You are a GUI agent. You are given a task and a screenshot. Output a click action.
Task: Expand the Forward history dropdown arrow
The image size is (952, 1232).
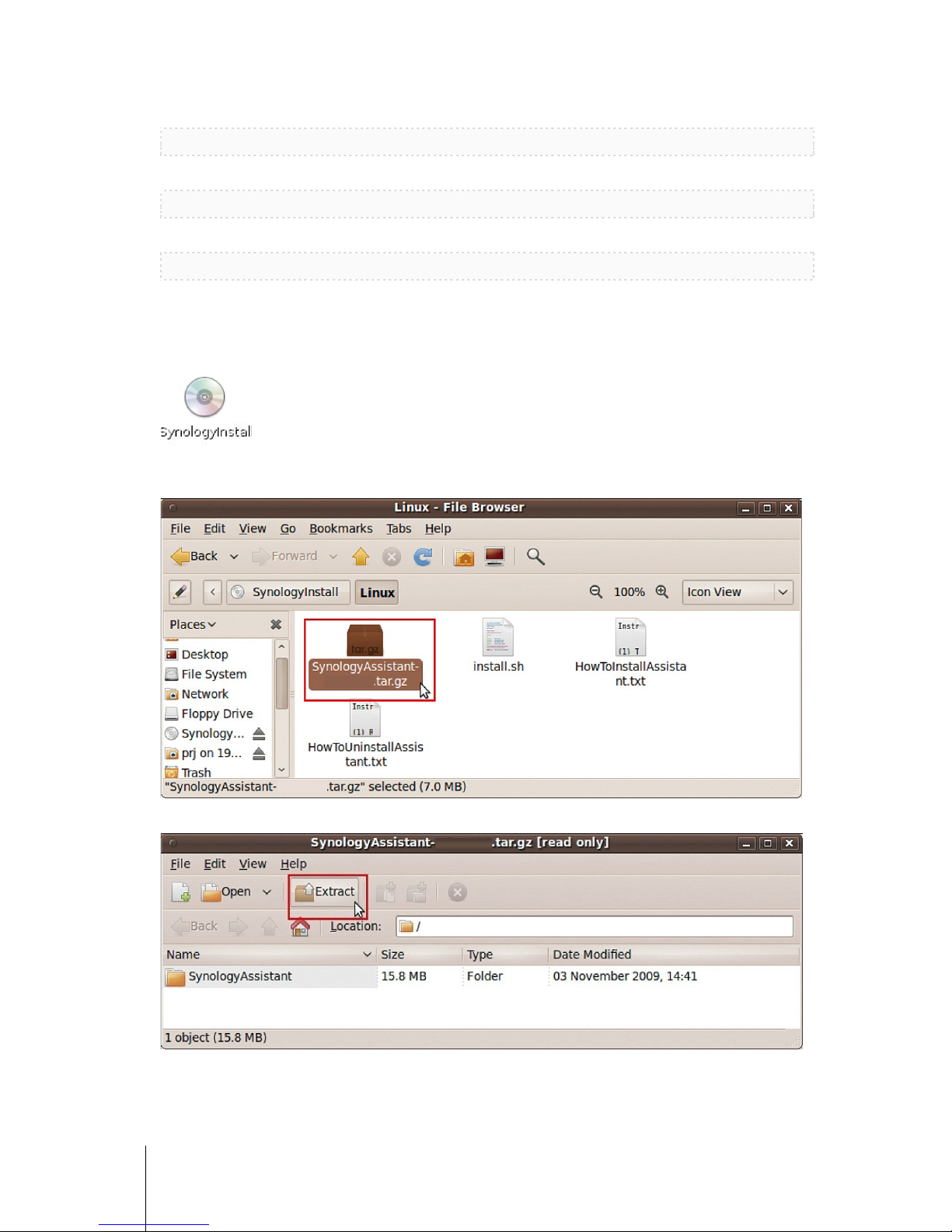click(x=333, y=557)
